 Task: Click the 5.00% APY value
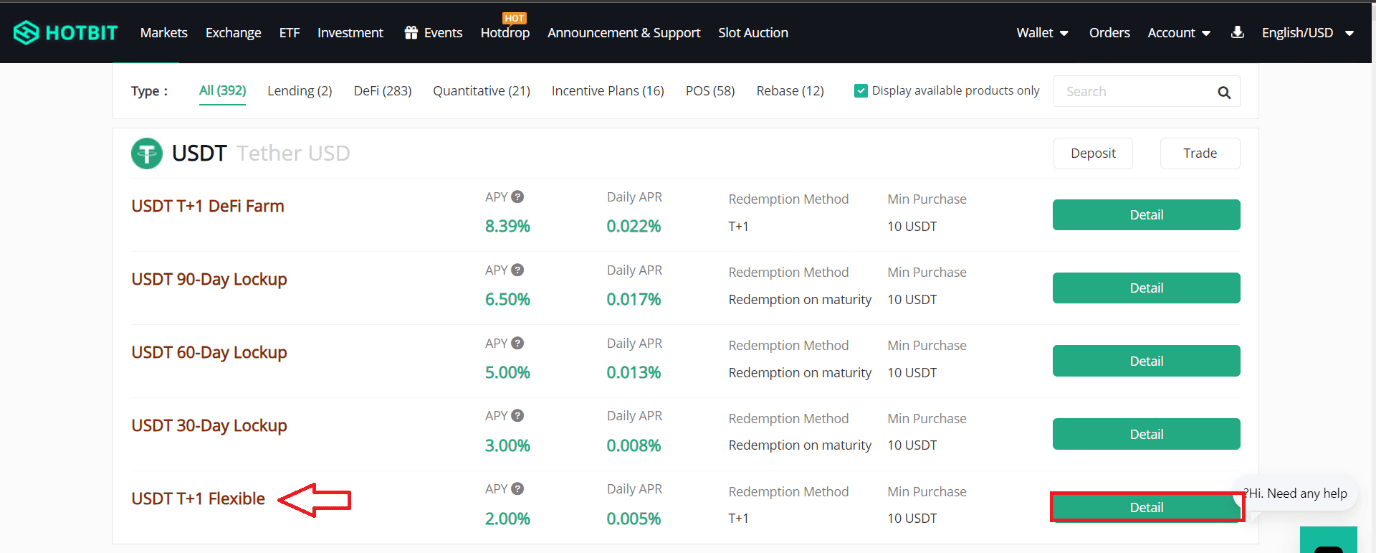508,372
